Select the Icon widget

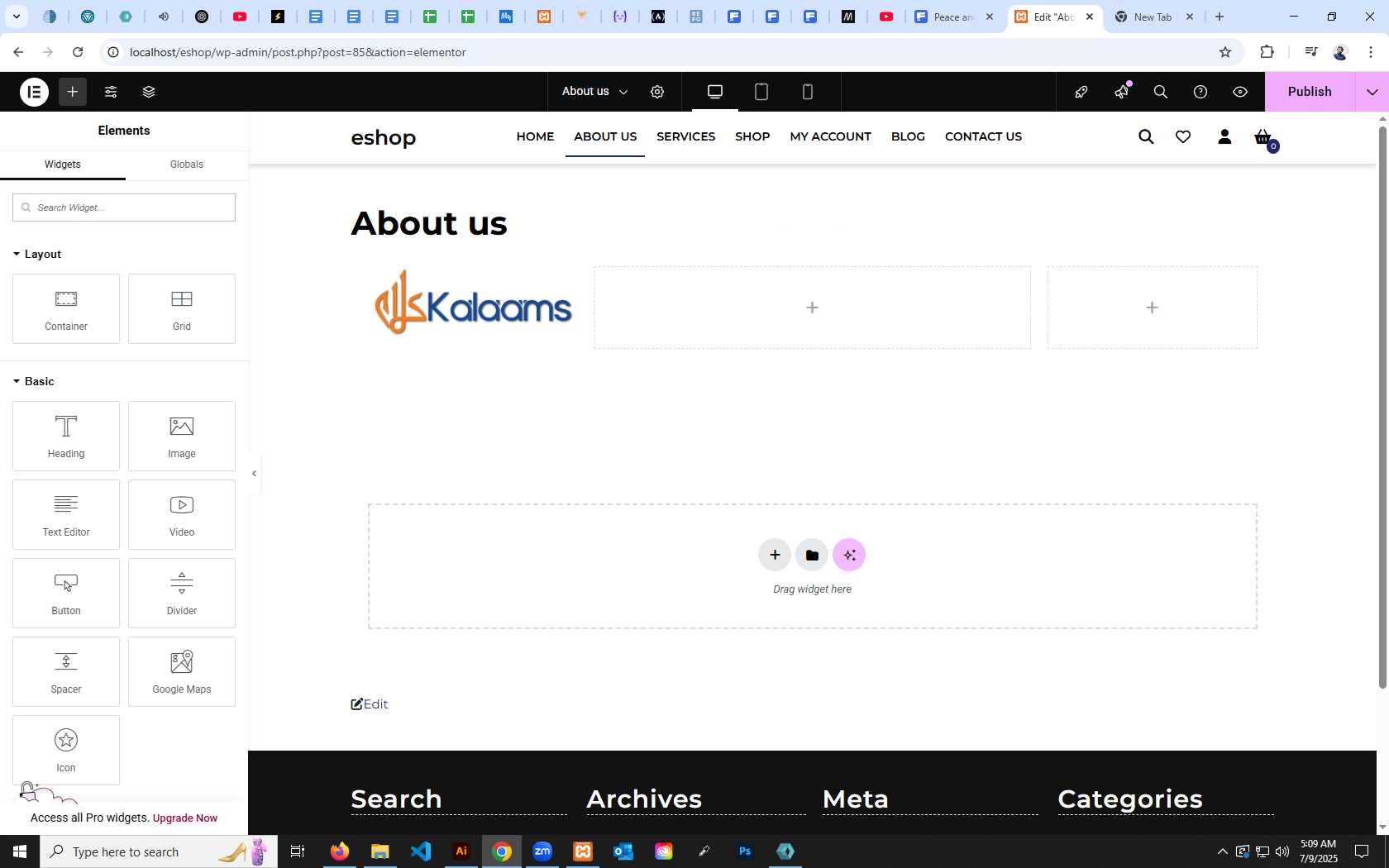[x=66, y=750]
